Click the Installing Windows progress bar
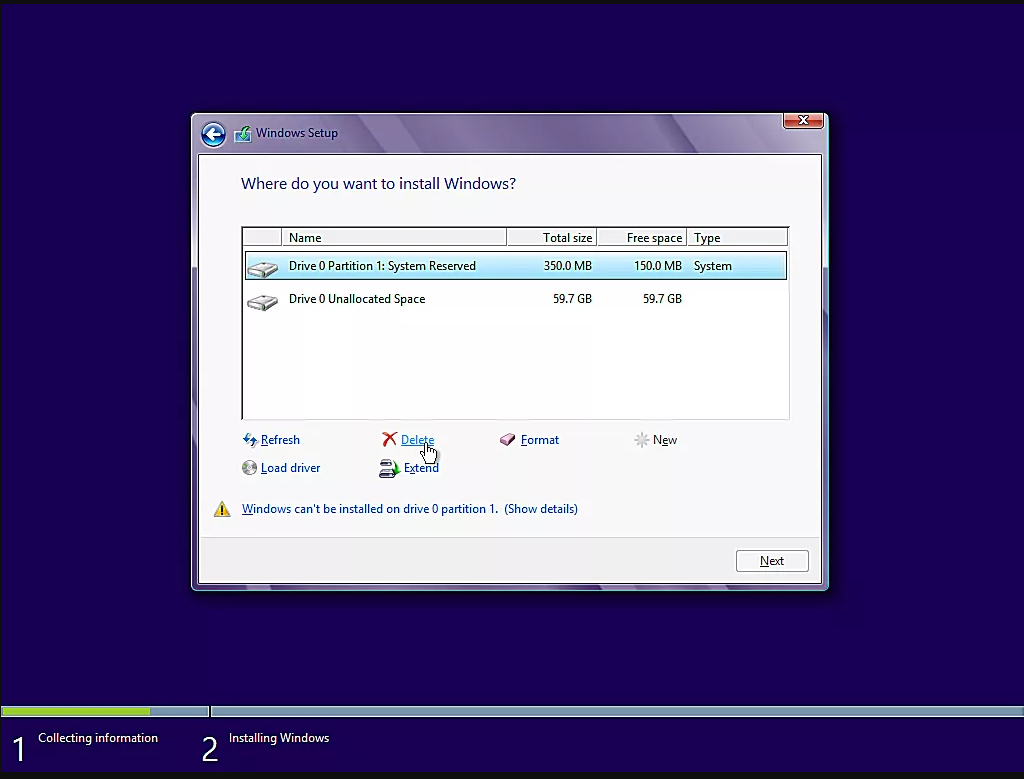Viewport: 1024px width, 779px height. (x=617, y=711)
